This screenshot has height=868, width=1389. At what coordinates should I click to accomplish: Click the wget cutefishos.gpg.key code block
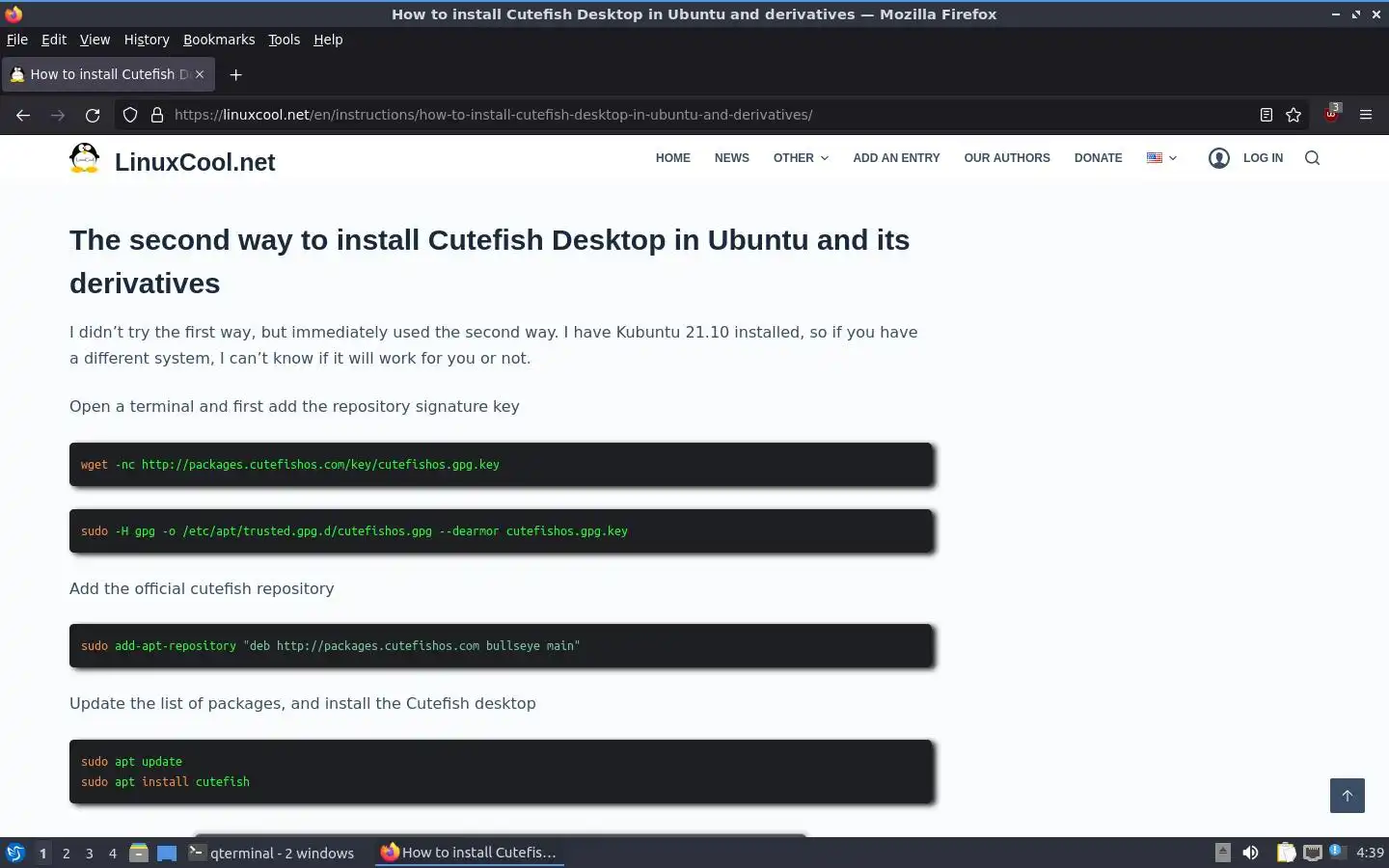point(501,464)
